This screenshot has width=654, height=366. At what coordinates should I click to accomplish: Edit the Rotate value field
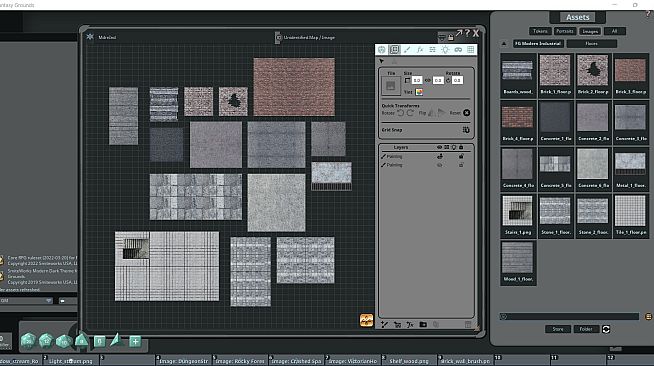pyautogui.click(x=457, y=80)
